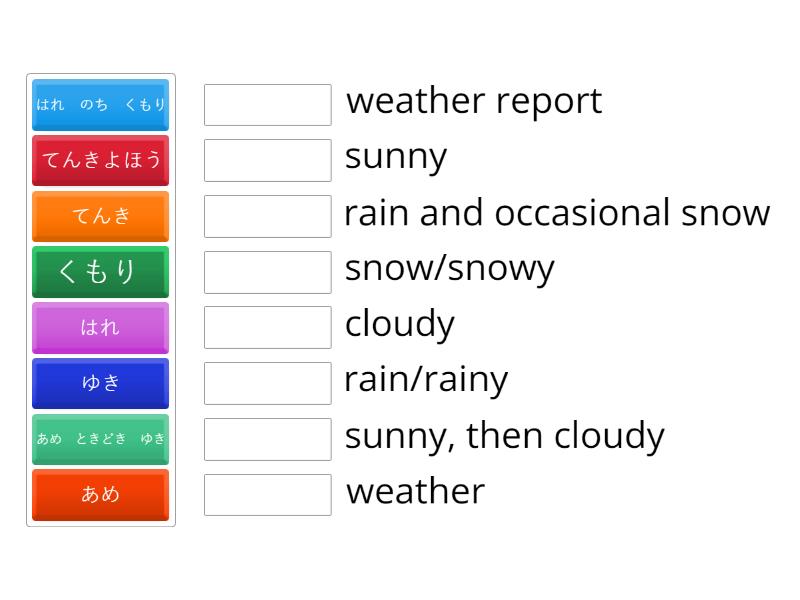
Task: Click the "rain and occasional snow" definition text
Action: (x=557, y=213)
